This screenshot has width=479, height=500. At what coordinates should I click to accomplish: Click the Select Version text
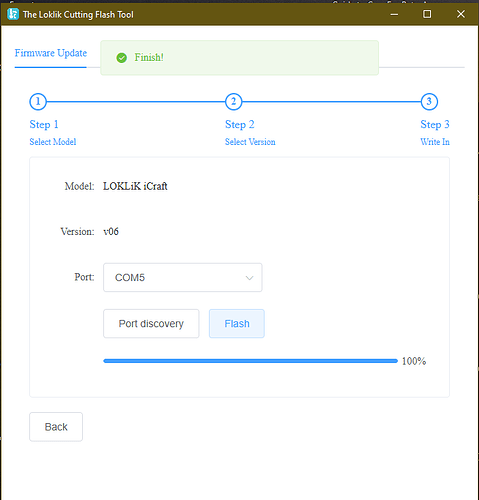(250, 142)
